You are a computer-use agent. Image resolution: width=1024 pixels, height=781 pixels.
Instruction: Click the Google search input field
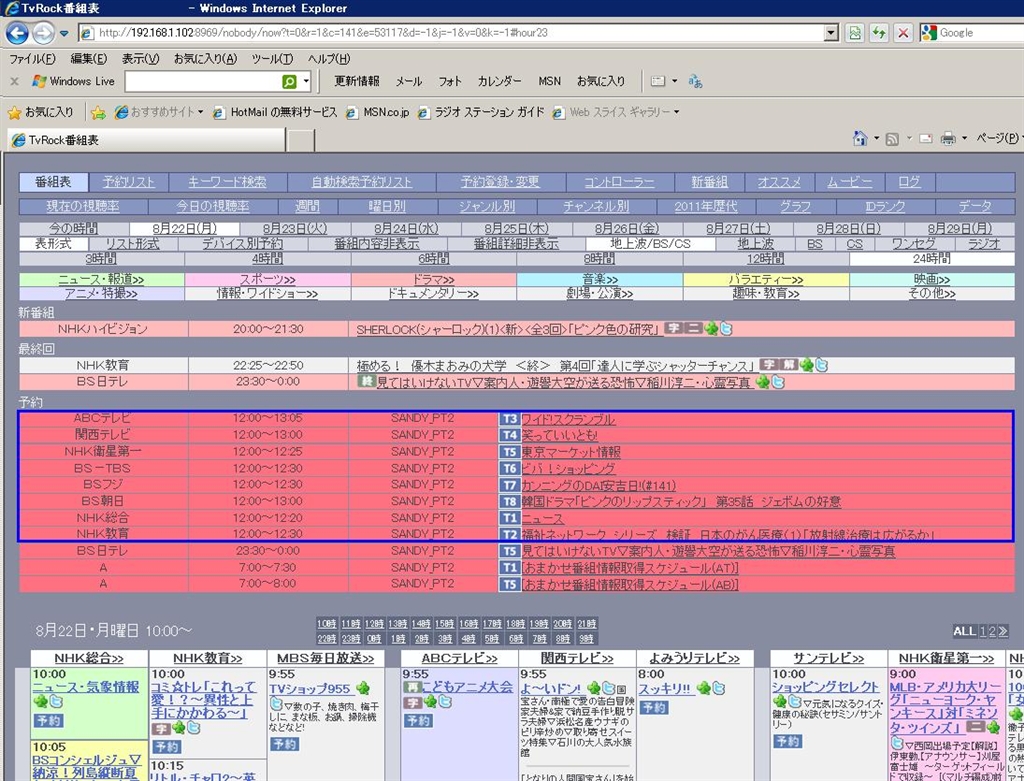[x=975, y=33]
